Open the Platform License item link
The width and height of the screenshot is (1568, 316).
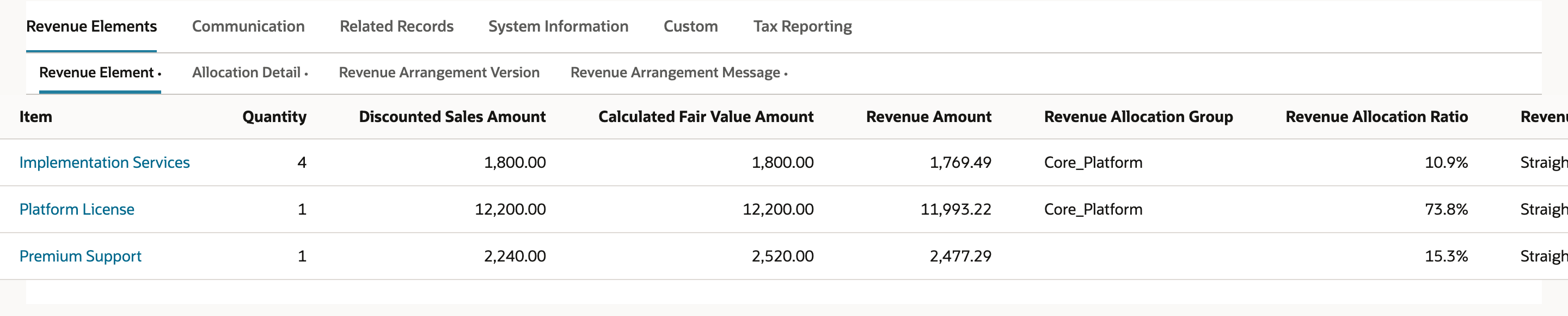(x=77, y=209)
